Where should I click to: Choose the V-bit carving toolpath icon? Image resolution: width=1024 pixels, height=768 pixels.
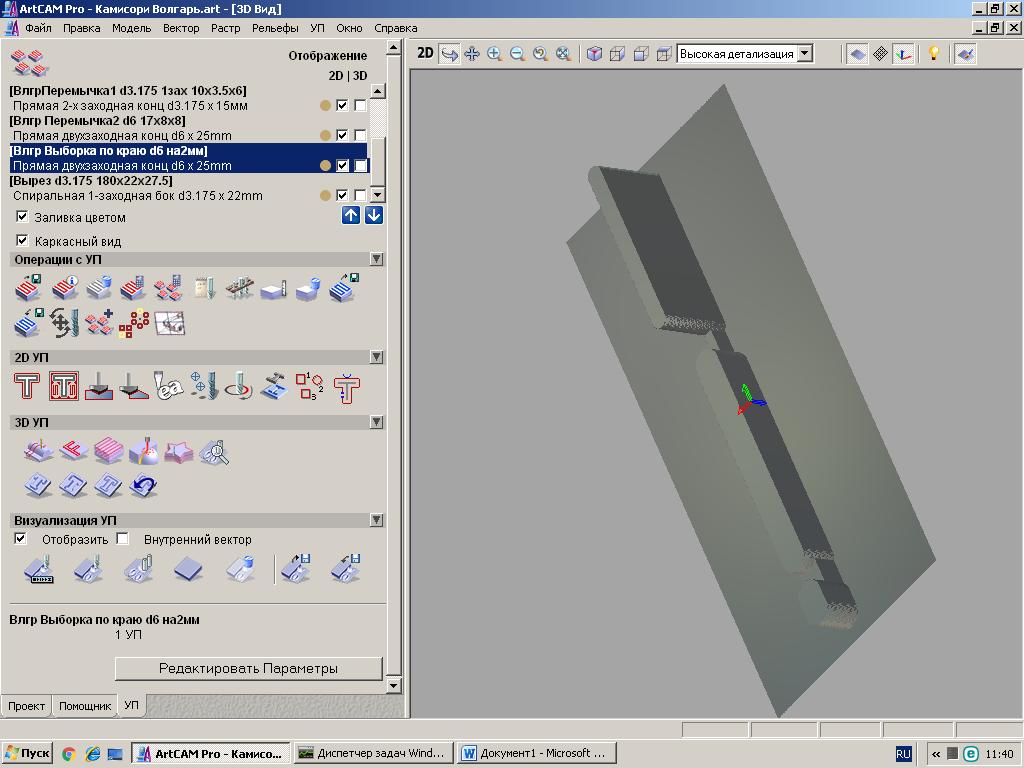99,386
